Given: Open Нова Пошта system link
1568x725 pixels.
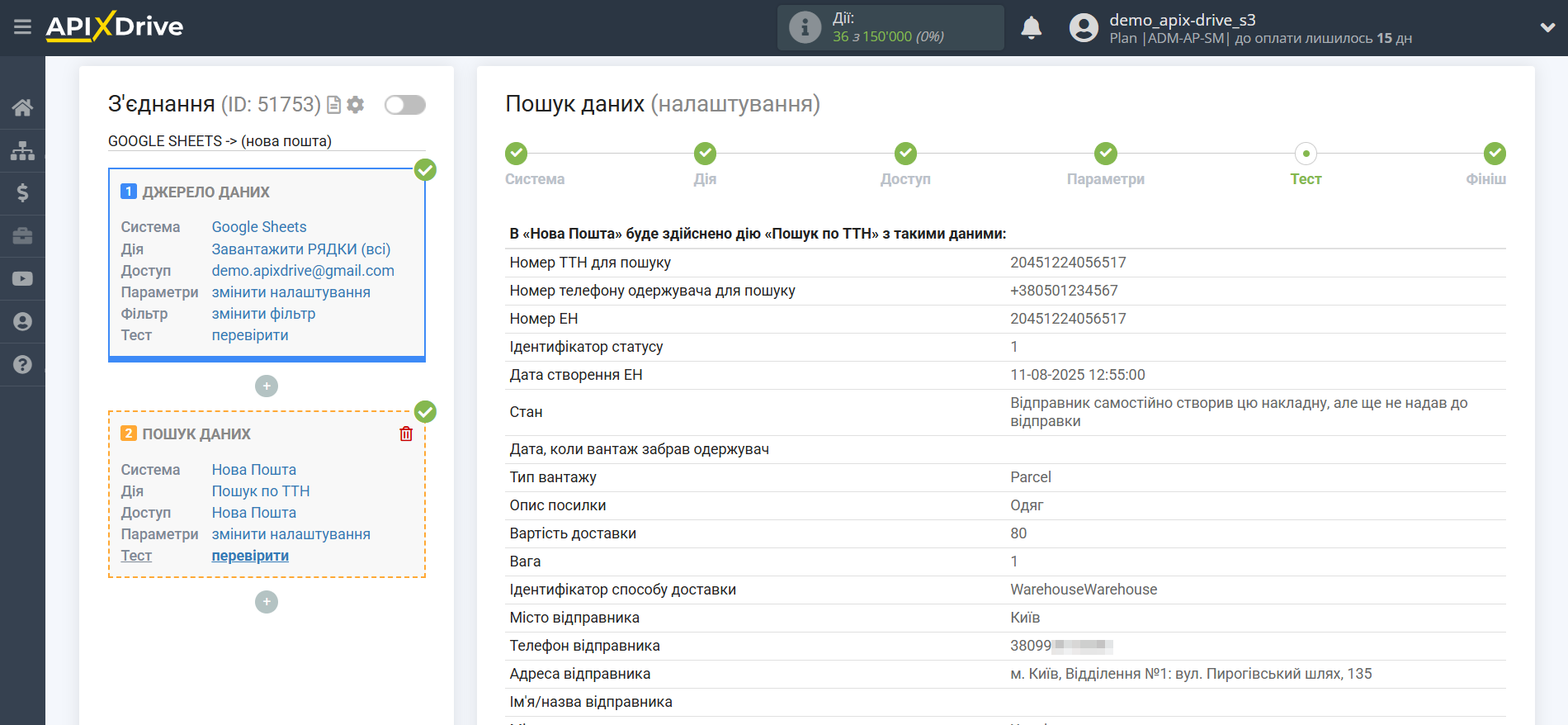Looking at the screenshot, I should (254, 470).
